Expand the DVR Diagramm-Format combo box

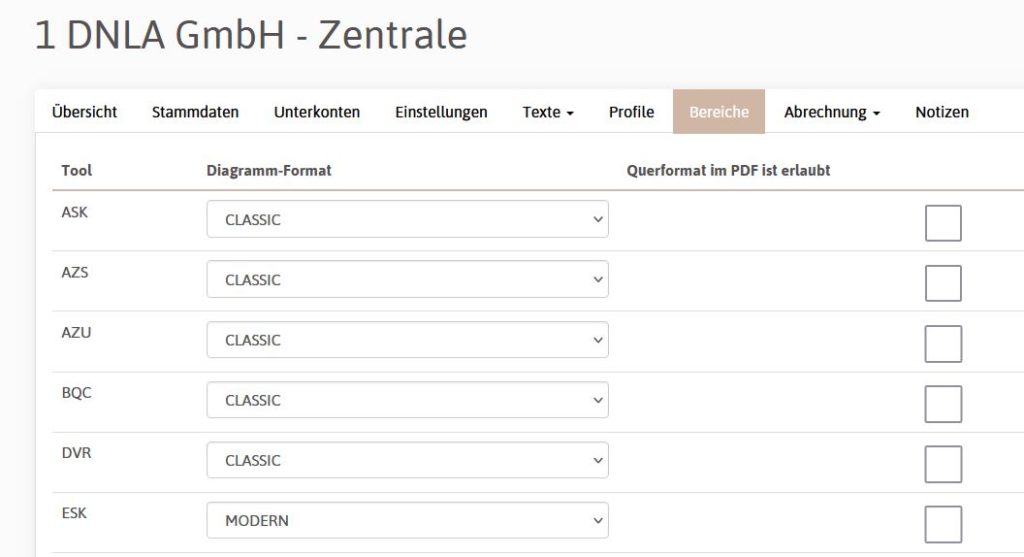(407, 460)
